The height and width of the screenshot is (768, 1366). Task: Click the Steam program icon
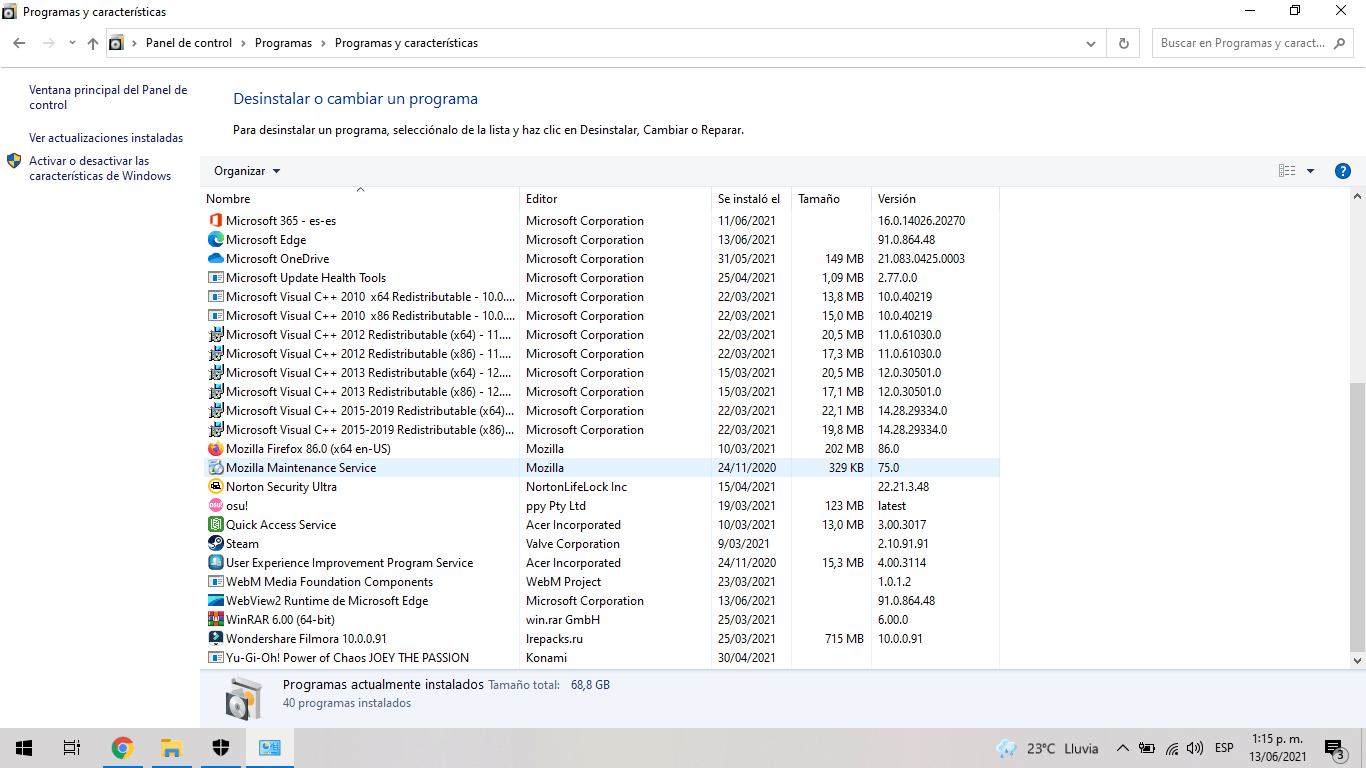215,544
